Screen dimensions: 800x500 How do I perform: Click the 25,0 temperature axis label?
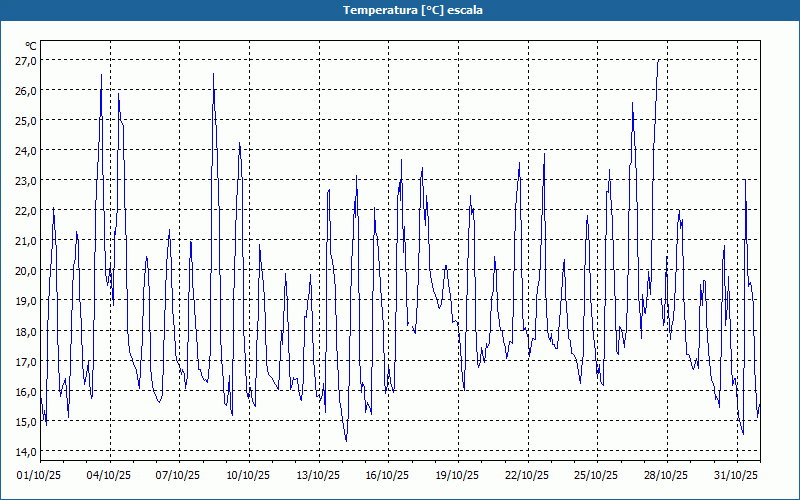26,121
